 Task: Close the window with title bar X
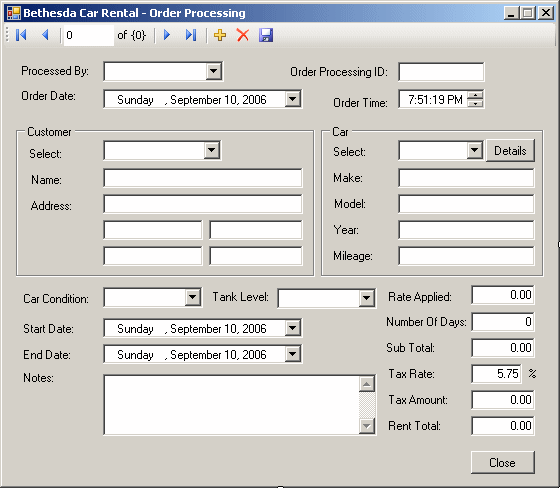[x=546, y=13]
